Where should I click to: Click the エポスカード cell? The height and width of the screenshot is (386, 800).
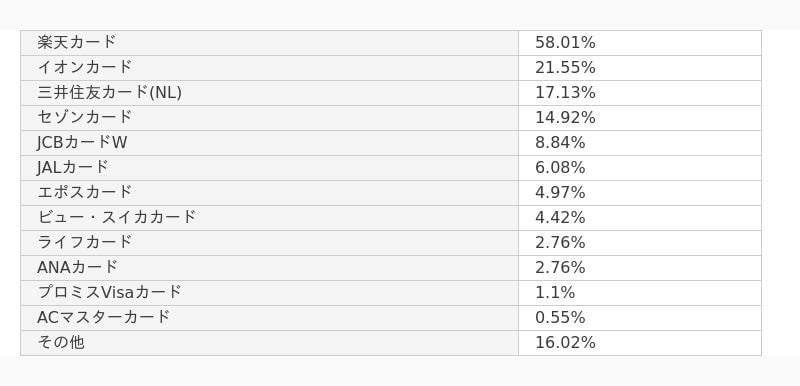click(x=269, y=193)
